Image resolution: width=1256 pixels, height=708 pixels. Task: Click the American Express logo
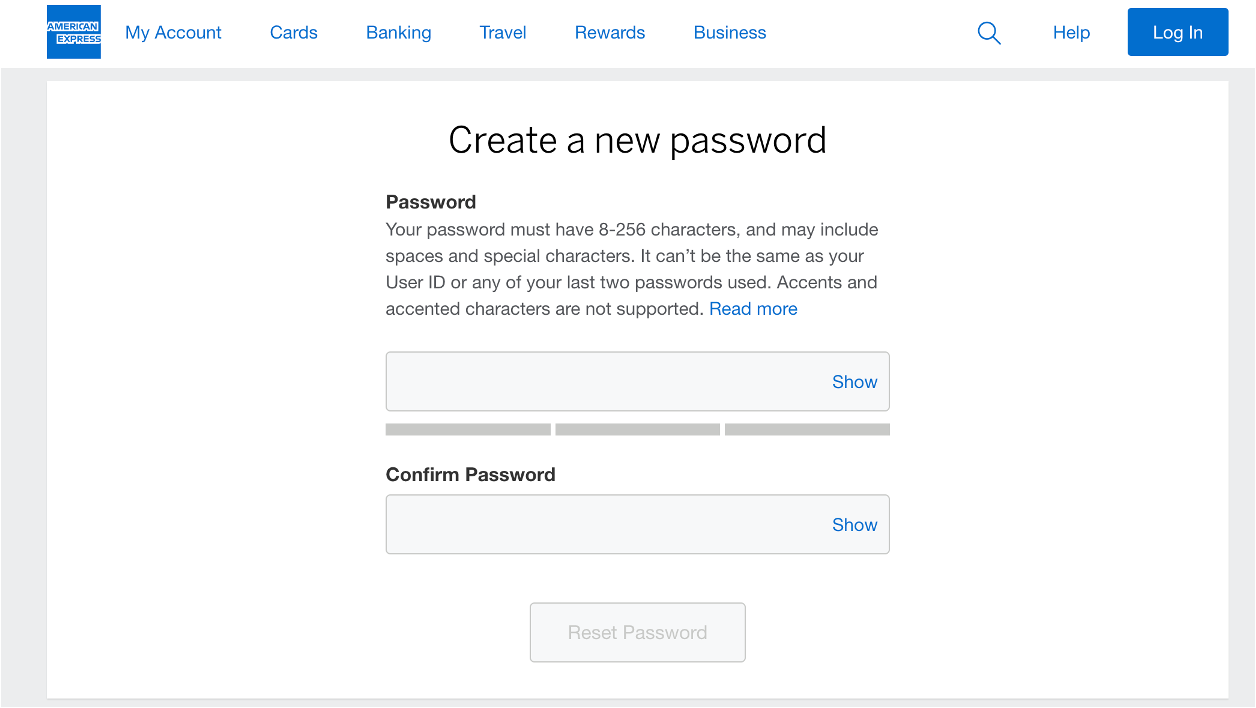[73, 32]
